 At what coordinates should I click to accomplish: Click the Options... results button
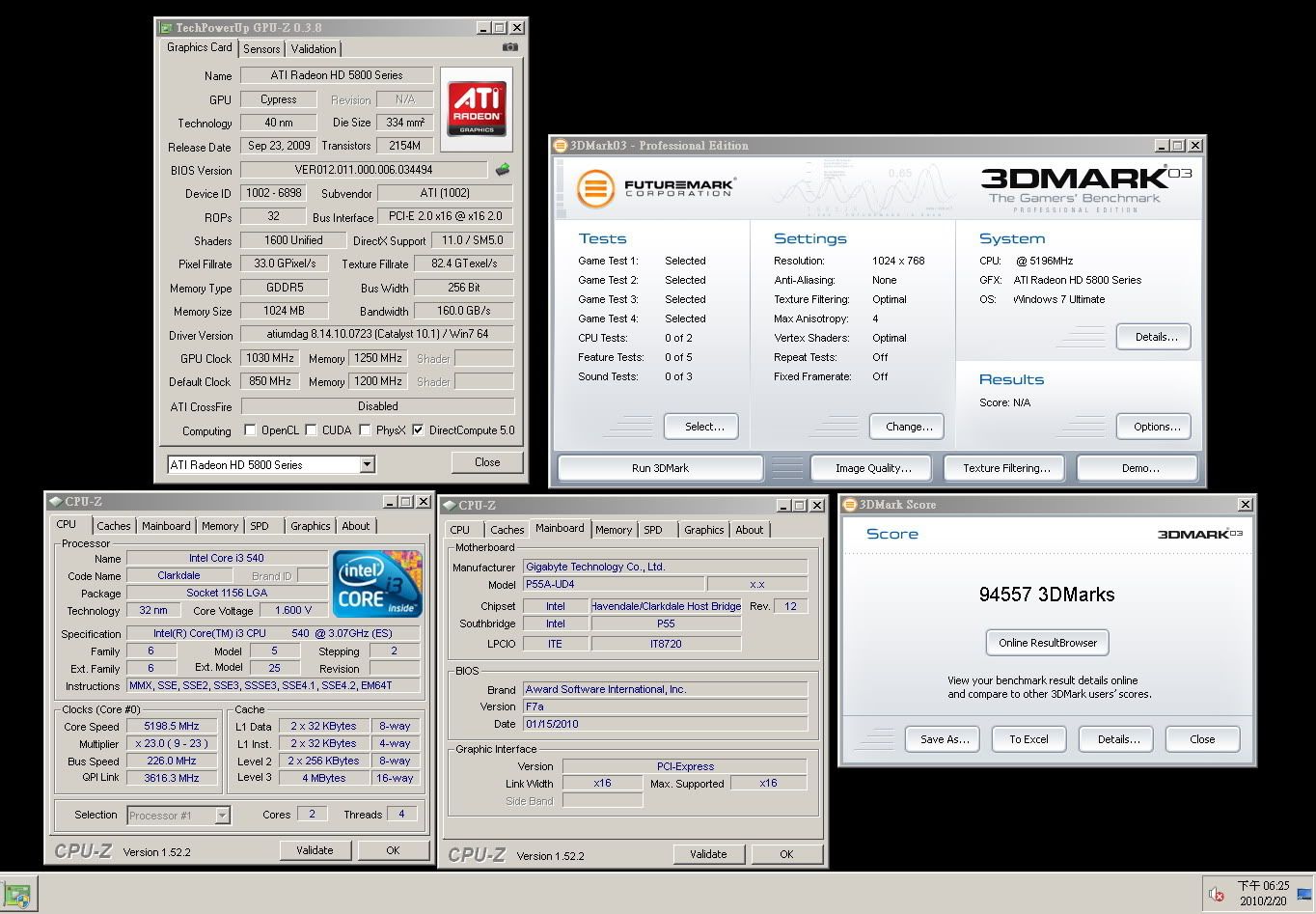[x=1156, y=427]
